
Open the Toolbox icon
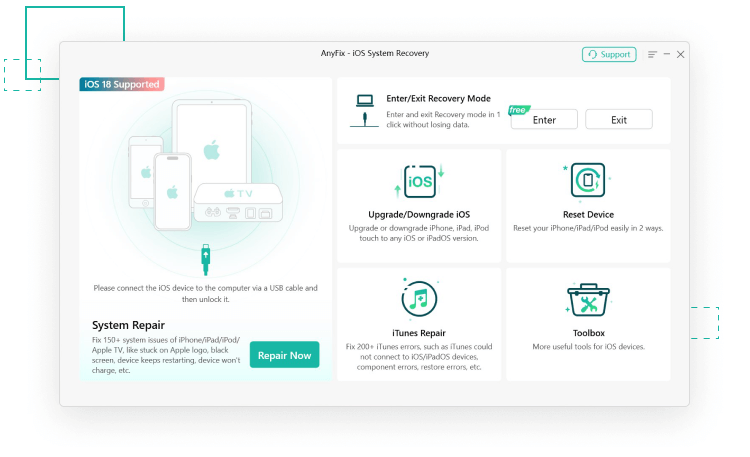(x=588, y=300)
